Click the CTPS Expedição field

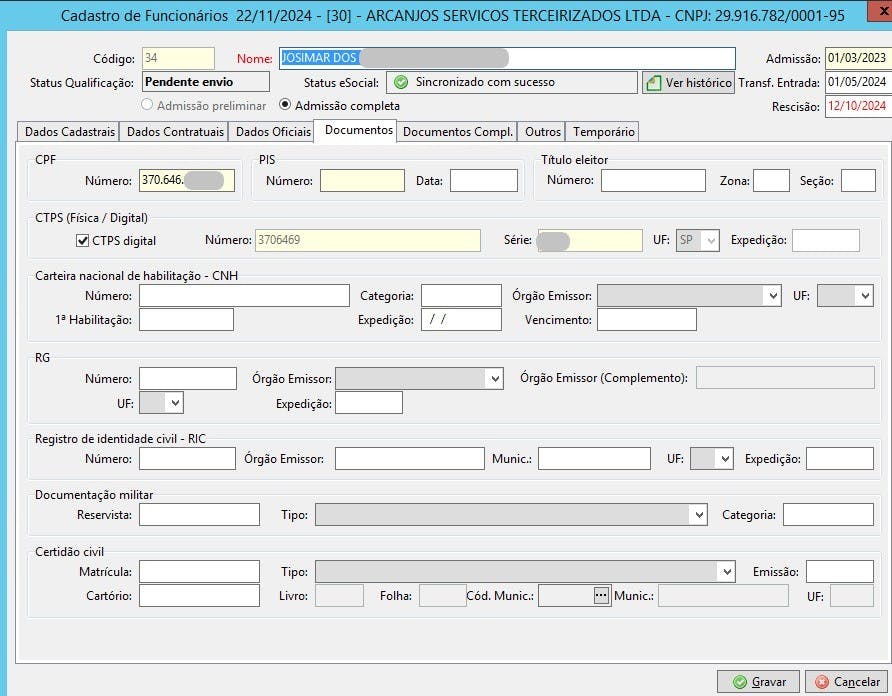pos(825,240)
